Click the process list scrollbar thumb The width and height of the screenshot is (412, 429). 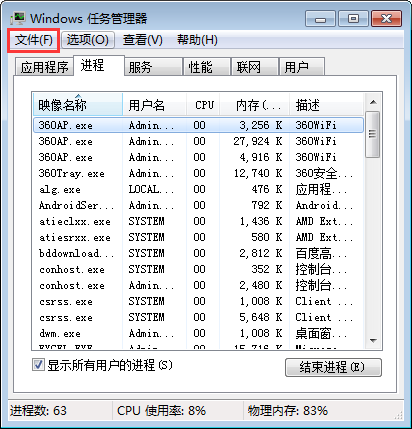tap(373, 134)
